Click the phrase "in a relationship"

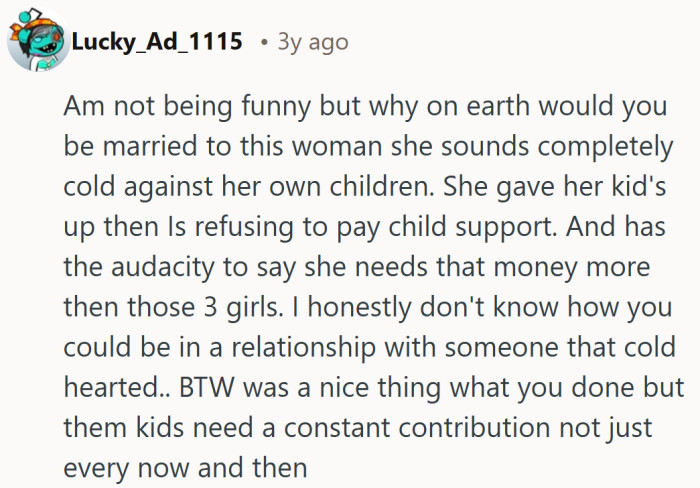point(260,347)
